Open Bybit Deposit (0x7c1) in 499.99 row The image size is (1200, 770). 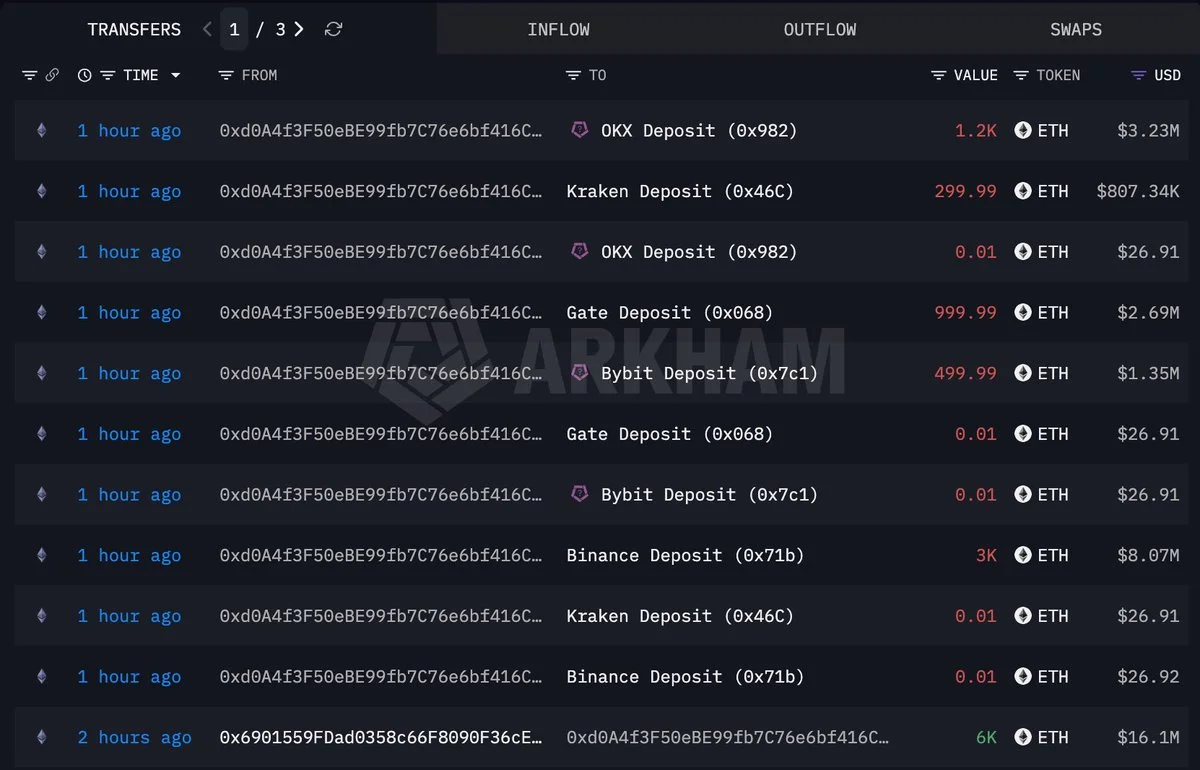[710, 373]
